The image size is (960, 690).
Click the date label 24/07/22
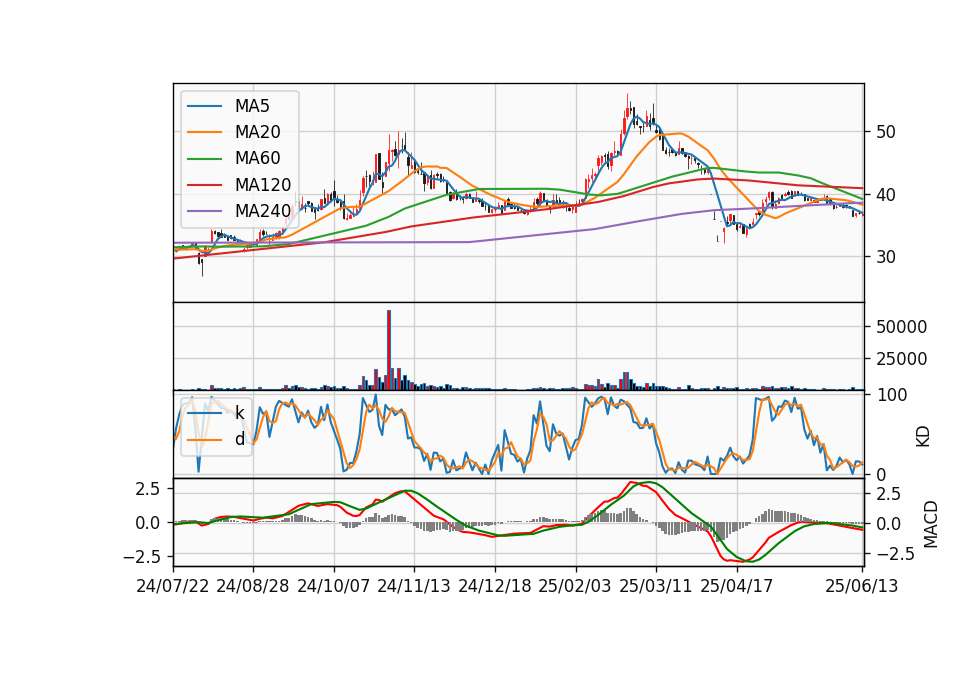173,586
